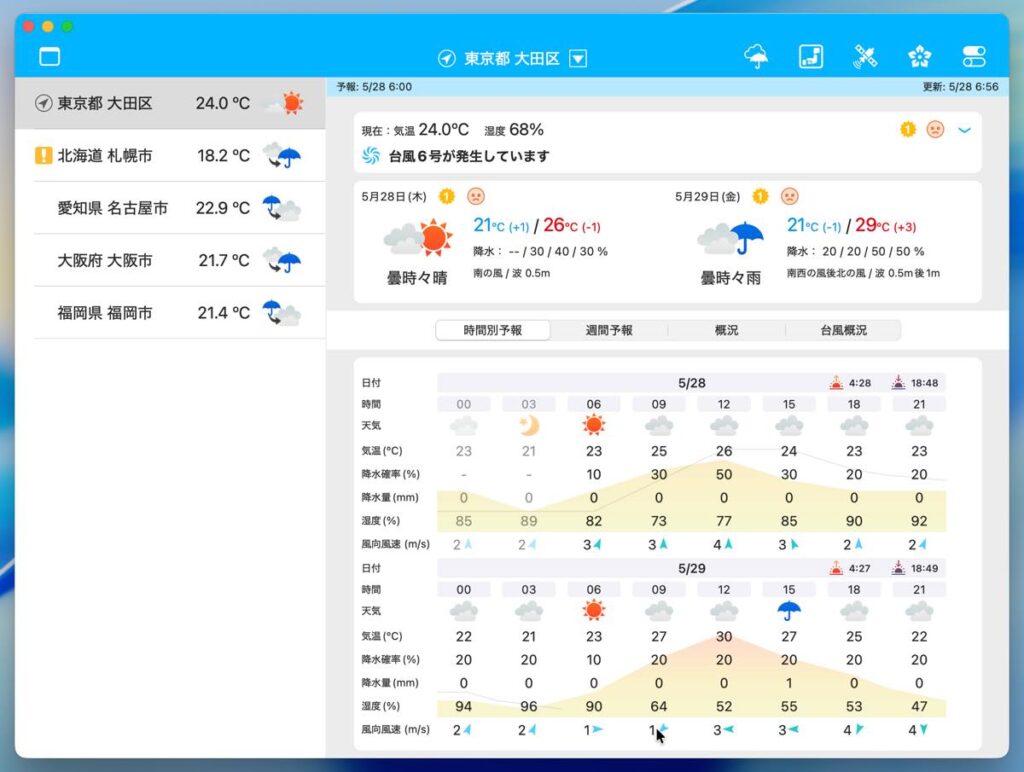The width and height of the screenshot is (1024, 772).
Task: Click the frowning face icon in current conditions card
Action: coord(935,129)
